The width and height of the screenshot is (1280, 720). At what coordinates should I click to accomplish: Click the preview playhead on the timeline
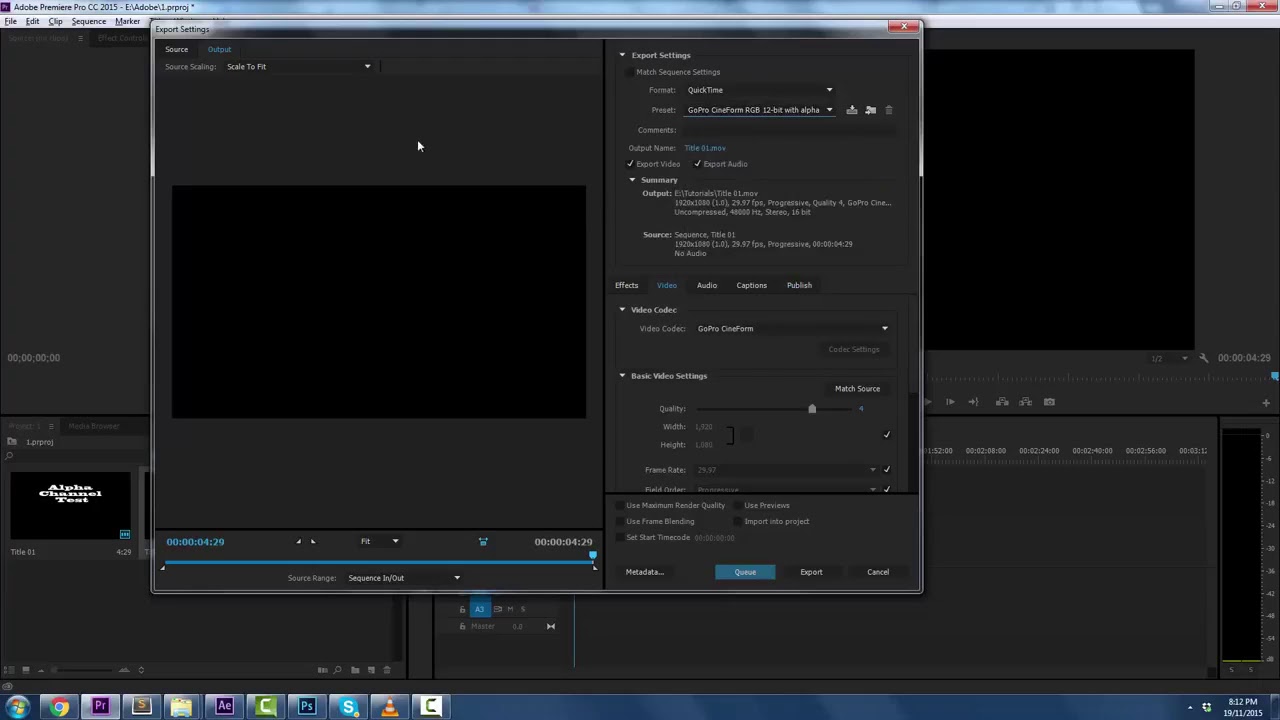pyautogui.click(x=593, y=556)
